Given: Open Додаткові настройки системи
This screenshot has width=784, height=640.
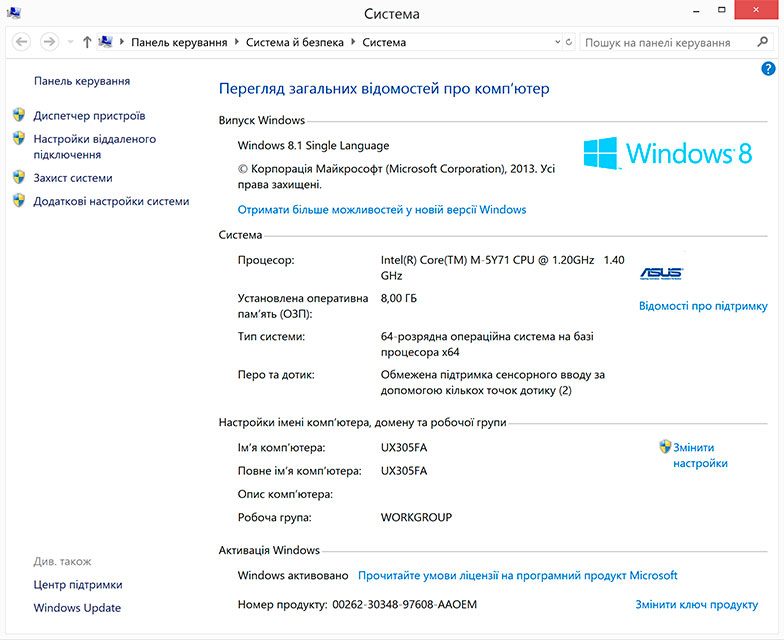Looking at the screenshot, I should [x=112, y=201].
